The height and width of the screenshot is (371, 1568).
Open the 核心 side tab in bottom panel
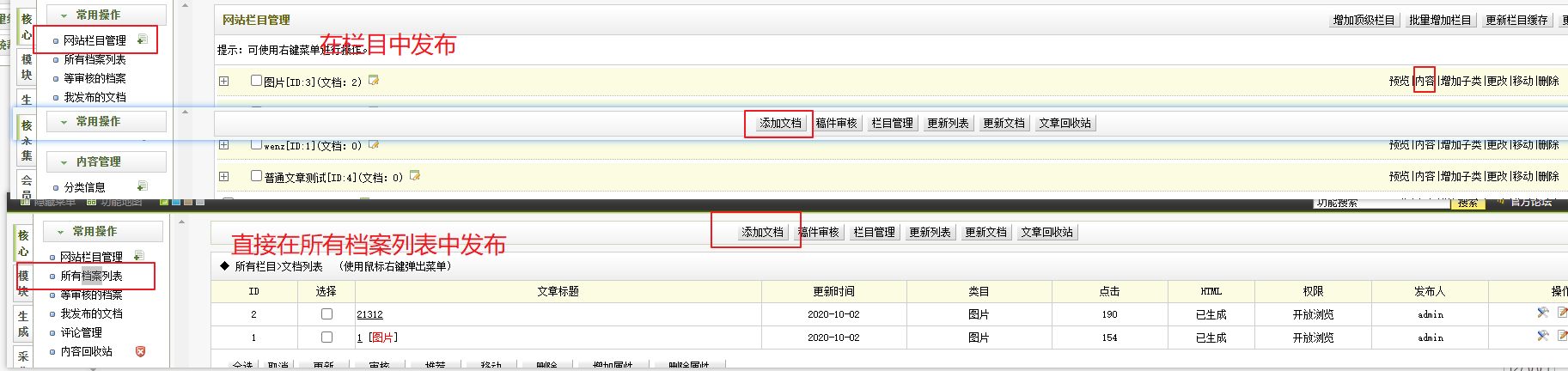(23, 243)
